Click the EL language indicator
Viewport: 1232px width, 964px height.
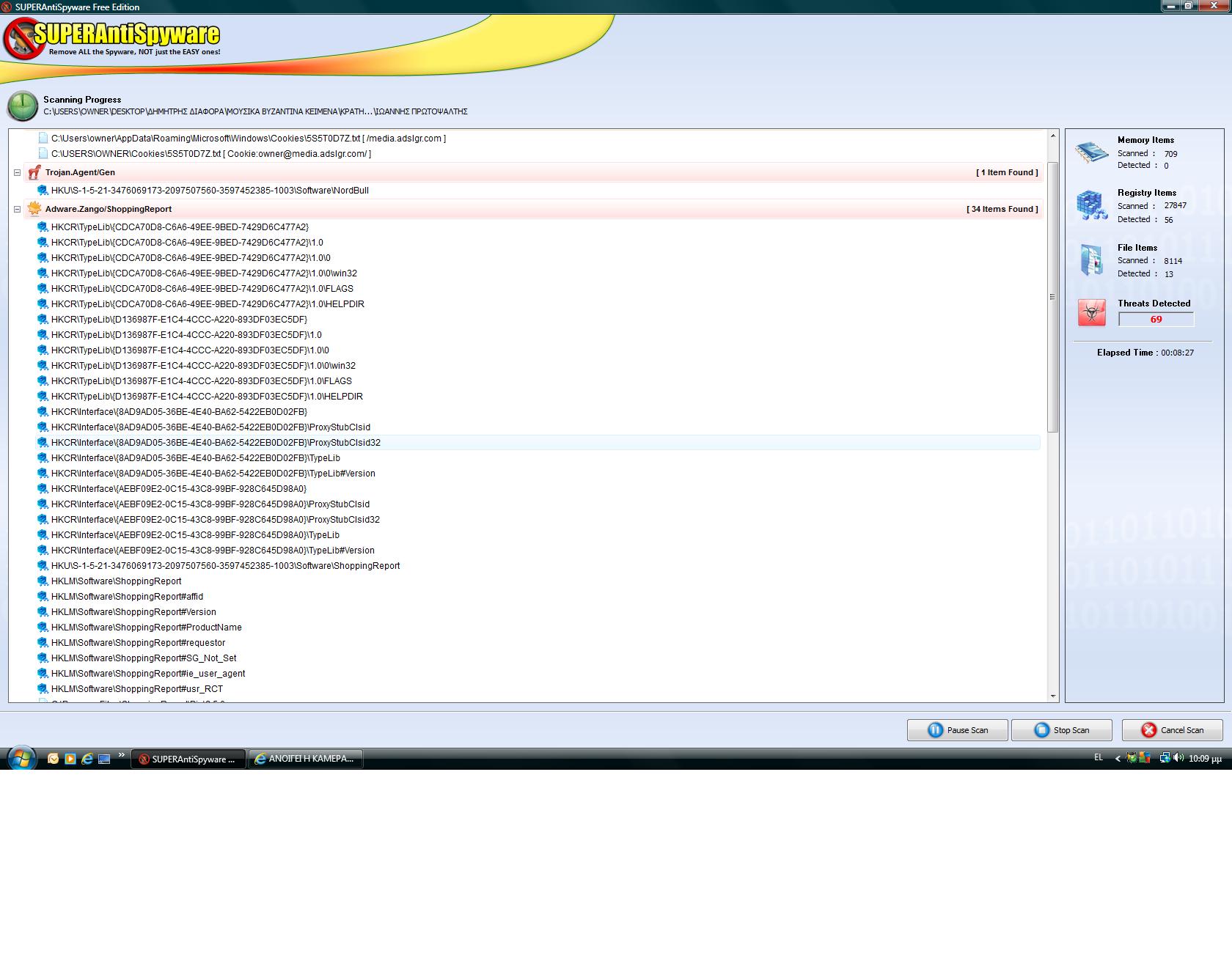[1099, 757]
